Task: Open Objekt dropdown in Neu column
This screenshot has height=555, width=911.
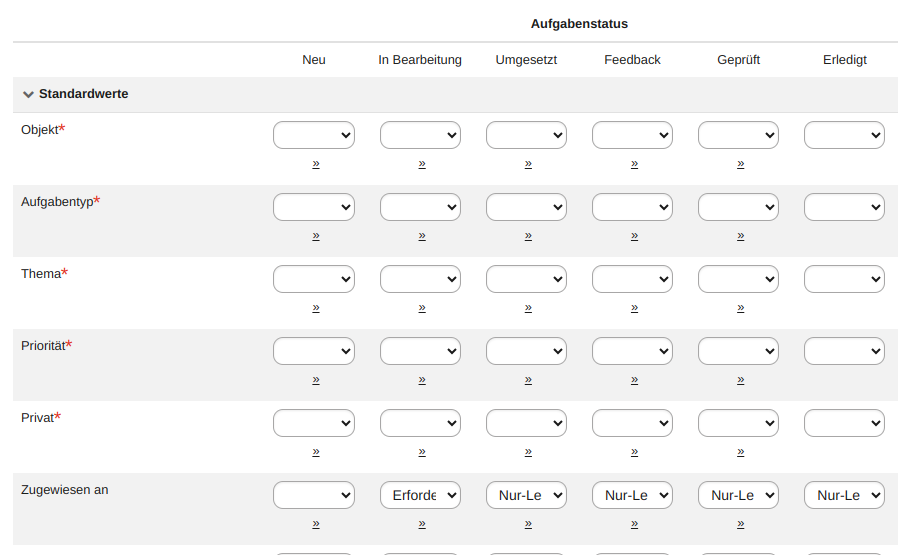Action: (x=314, y=135)
